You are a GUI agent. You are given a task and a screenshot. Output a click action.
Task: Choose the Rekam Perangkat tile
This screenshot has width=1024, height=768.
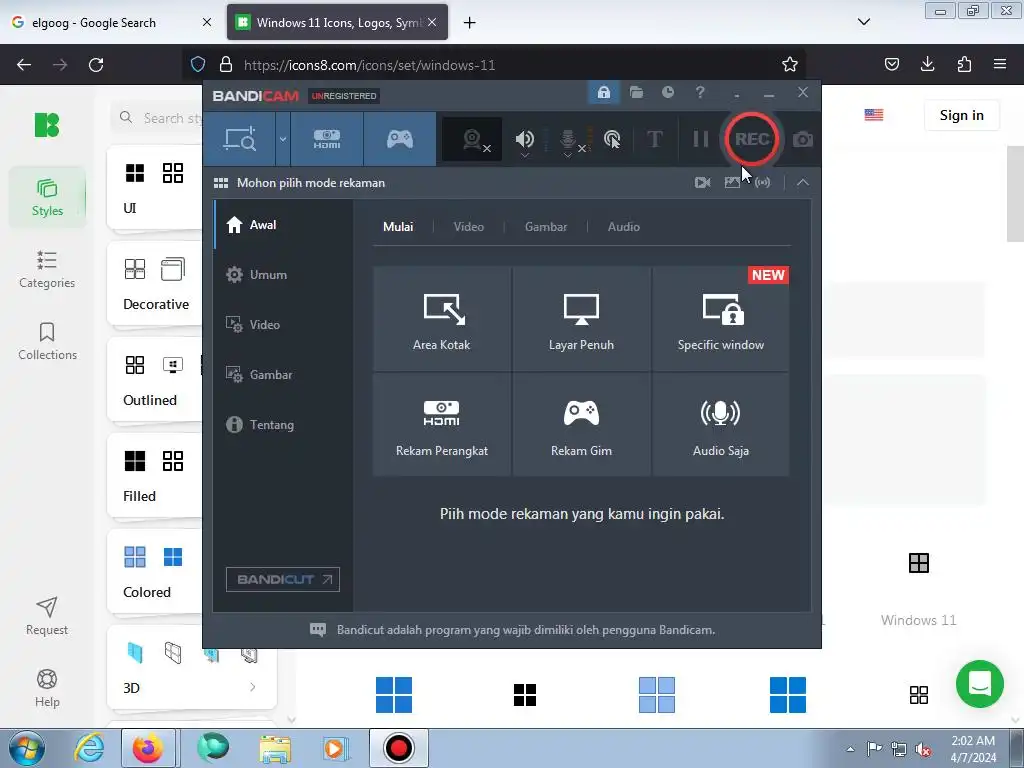(x=441, y=425)
